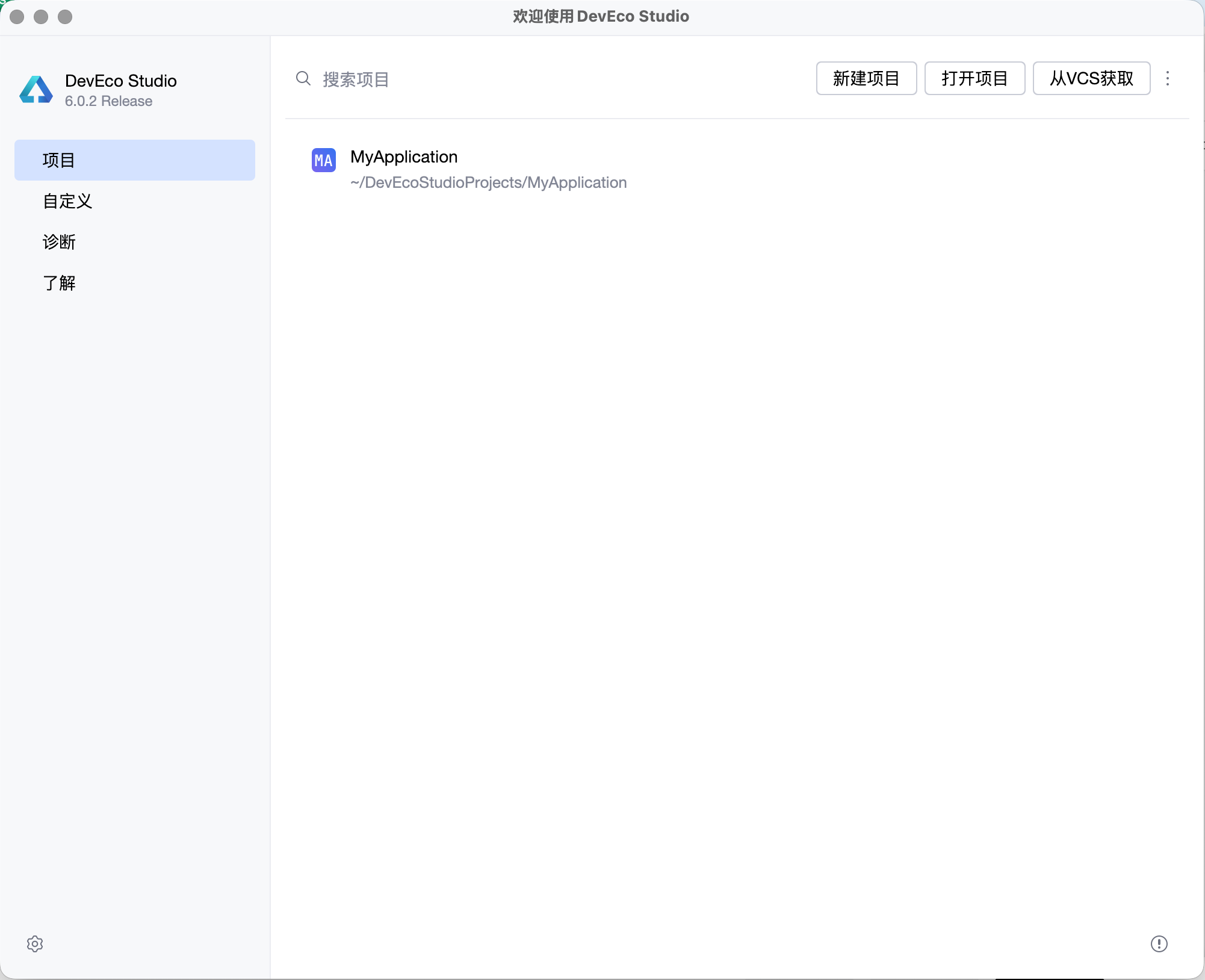The image size is (1205, 980).
Task: Select the 项目 sidebar tab
Action: tap(134, 160)
